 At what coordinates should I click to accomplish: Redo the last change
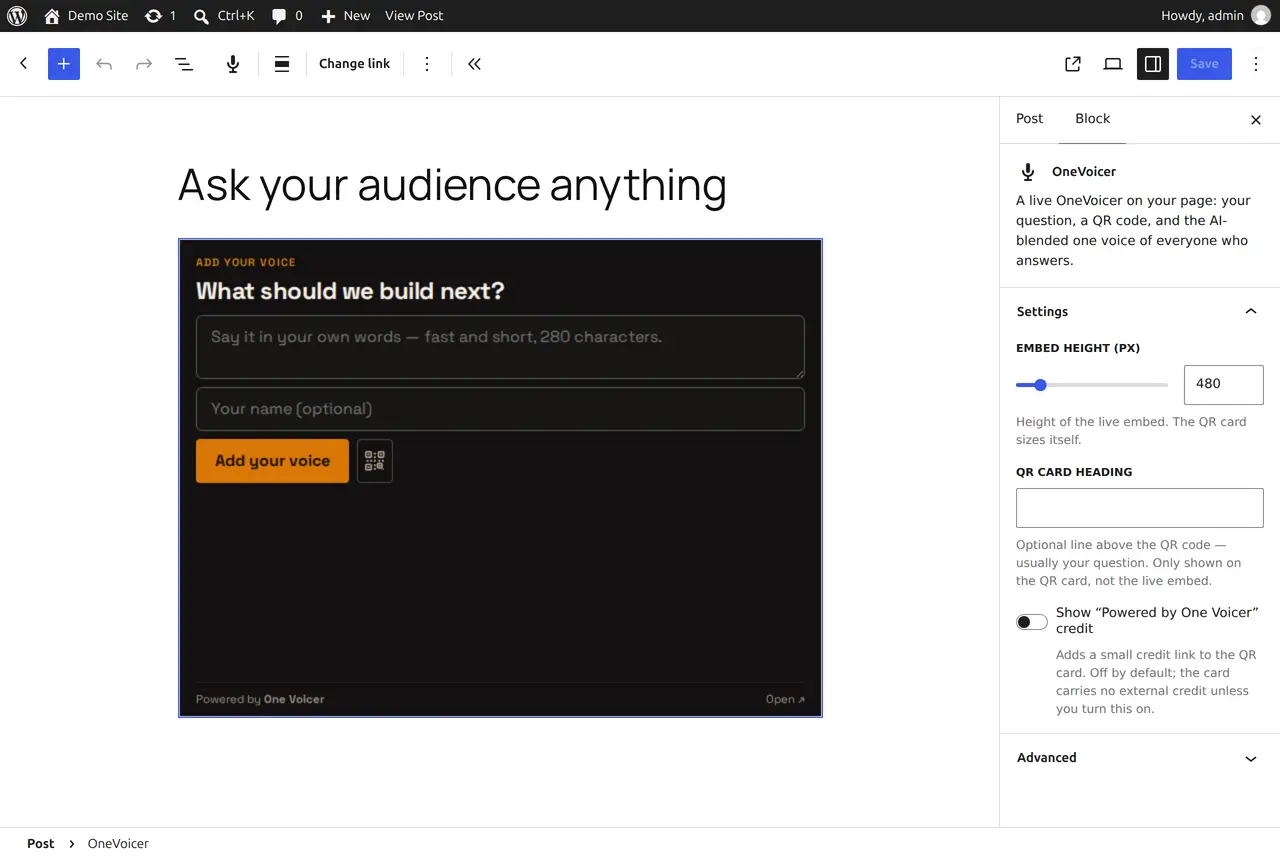pos(144,64)
